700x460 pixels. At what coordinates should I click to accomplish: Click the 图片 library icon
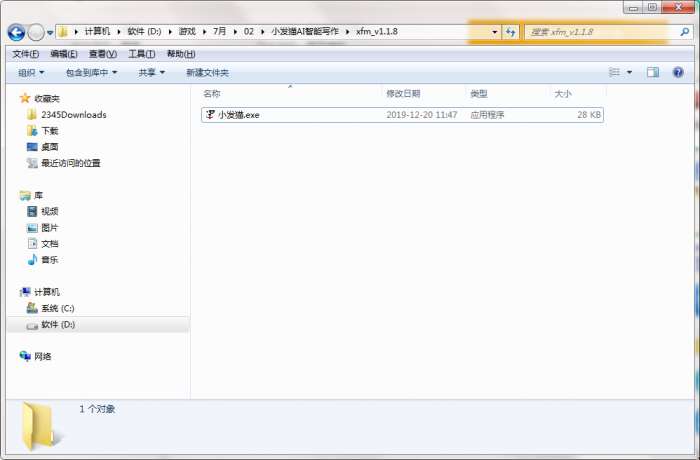(x=32, y=228)
